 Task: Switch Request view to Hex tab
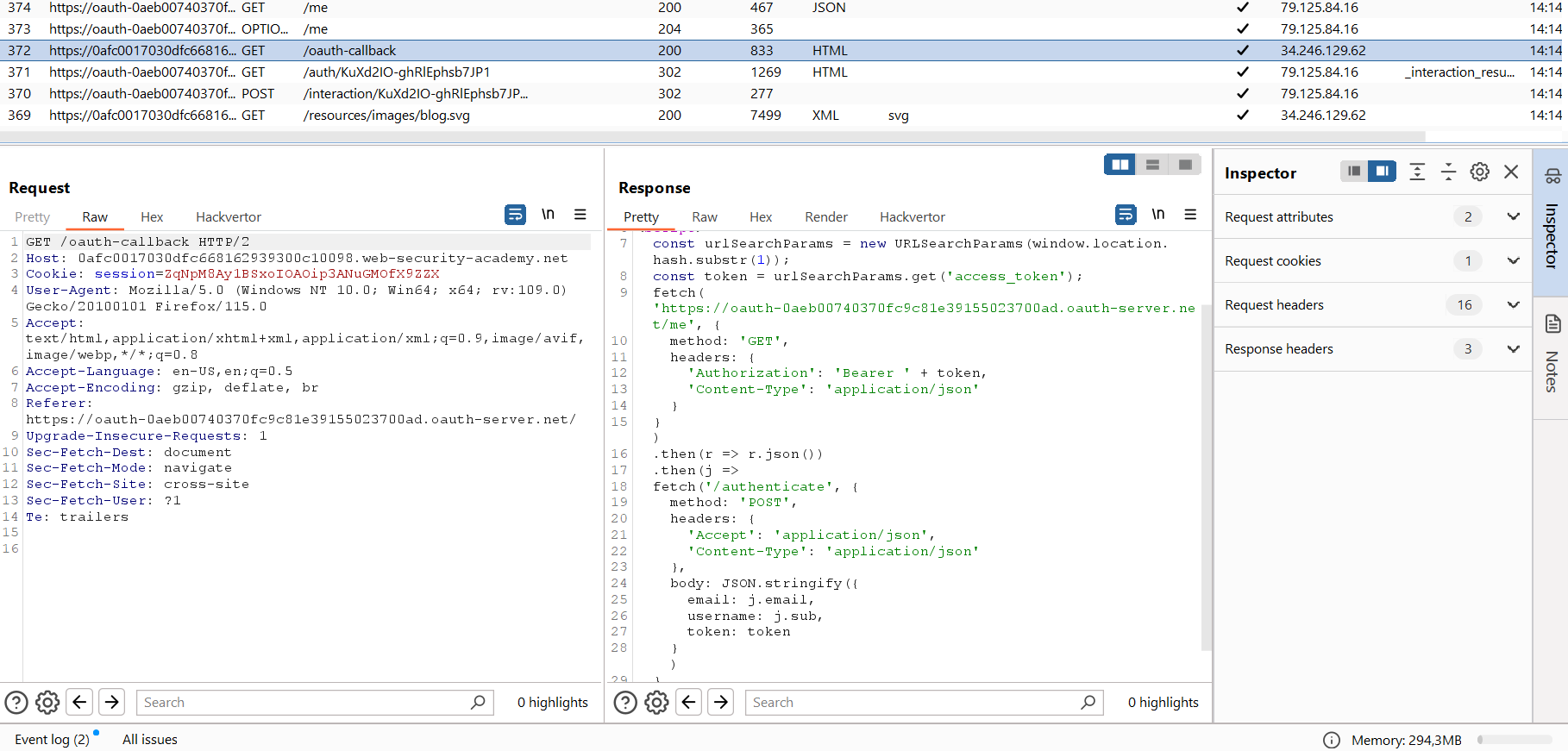point(152,217)
